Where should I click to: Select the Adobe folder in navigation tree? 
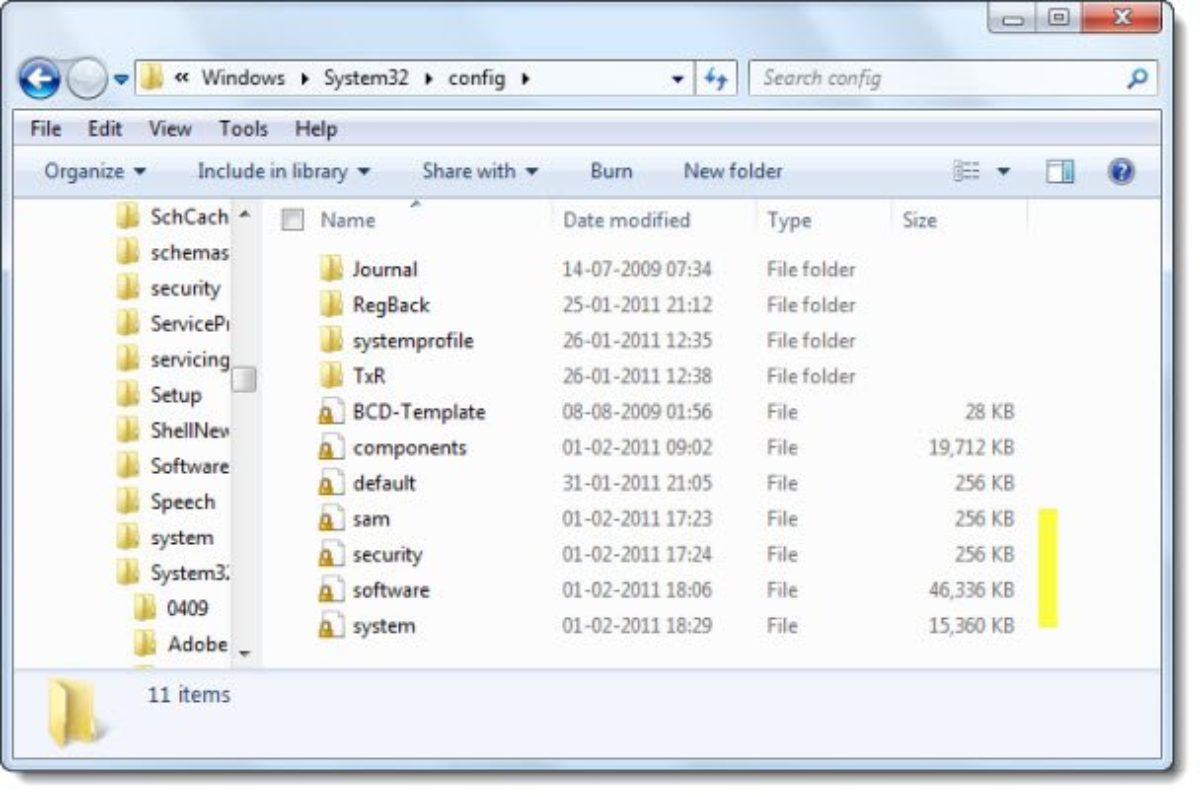(x=181, y=644)
